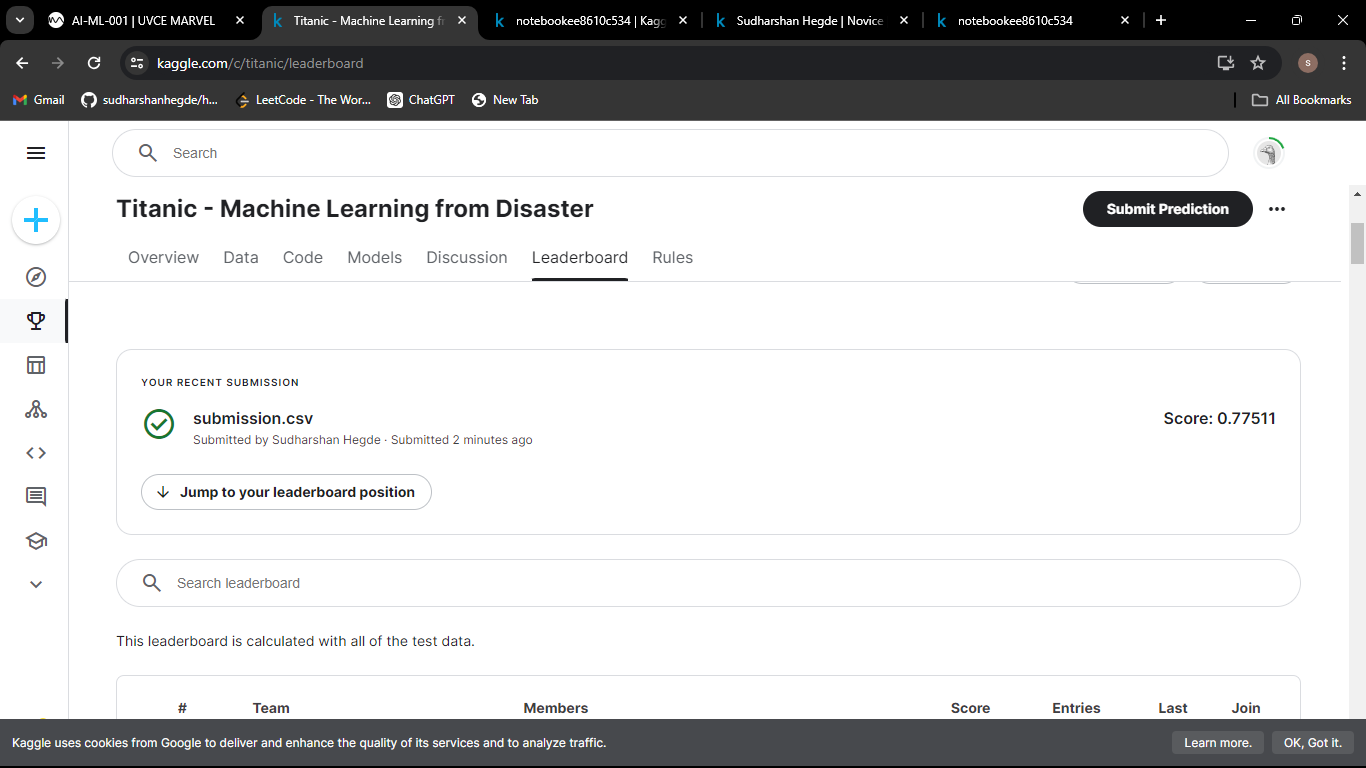
Task: Expand the sidebar More chevron
Action: pos(36,584)
